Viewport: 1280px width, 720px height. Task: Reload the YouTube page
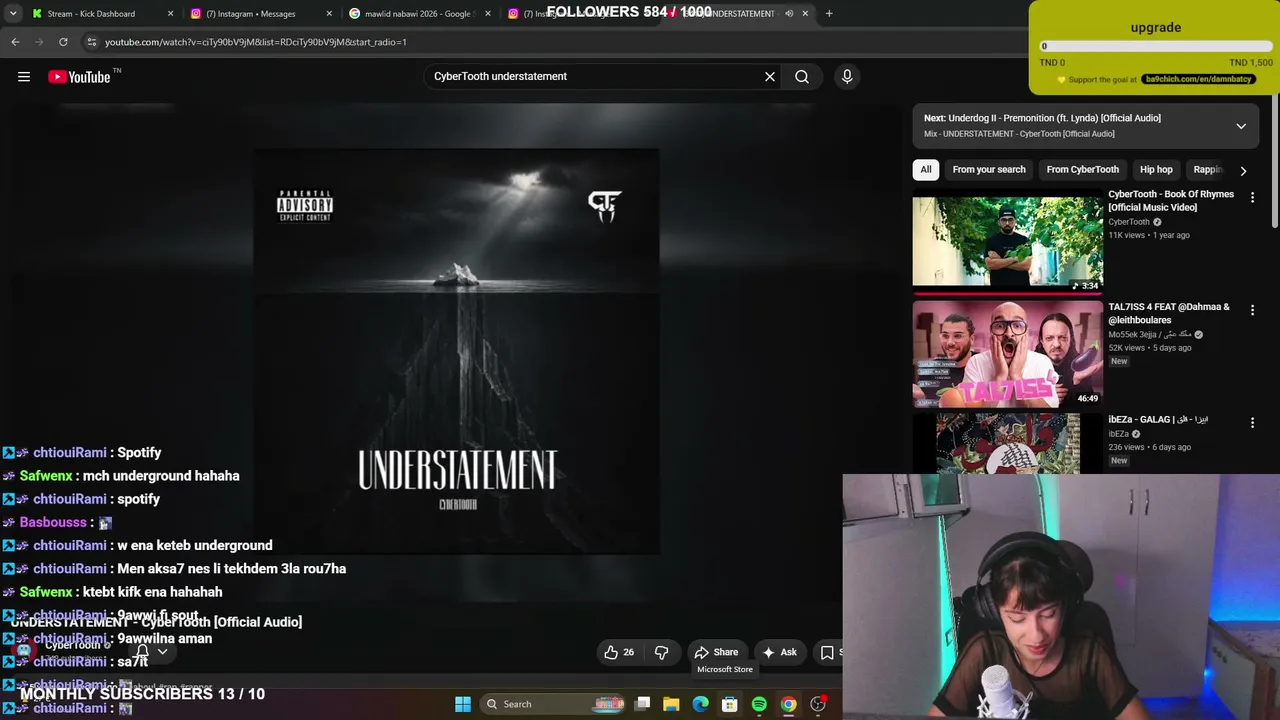(63, 42)
